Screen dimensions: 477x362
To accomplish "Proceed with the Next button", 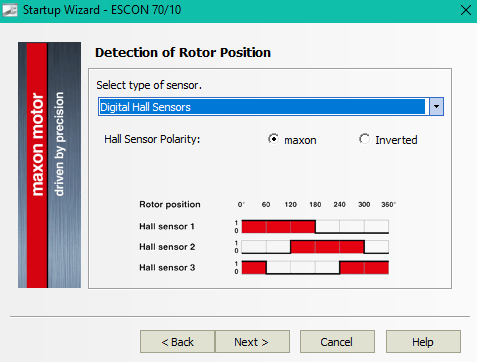I will pos(252,342).
